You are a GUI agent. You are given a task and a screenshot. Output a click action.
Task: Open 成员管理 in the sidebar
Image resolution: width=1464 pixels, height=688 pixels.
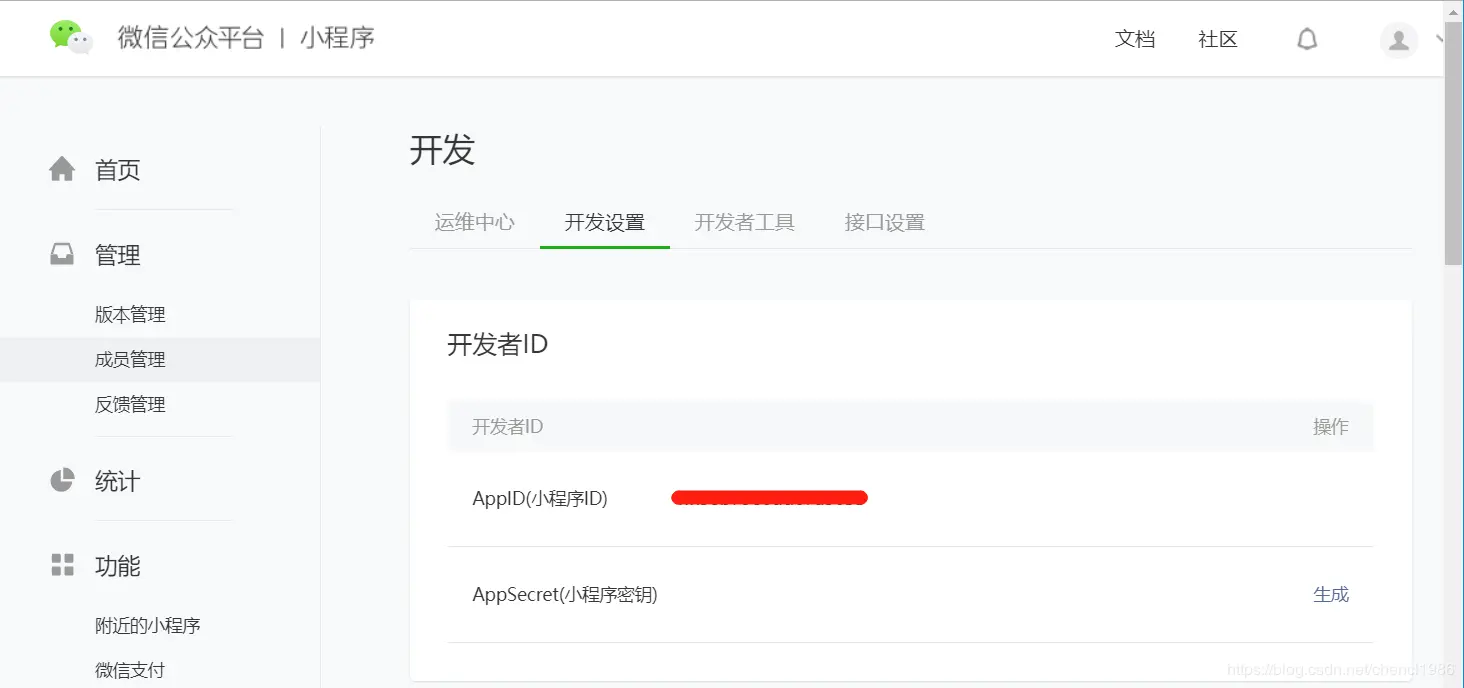(x=130, y=360)
